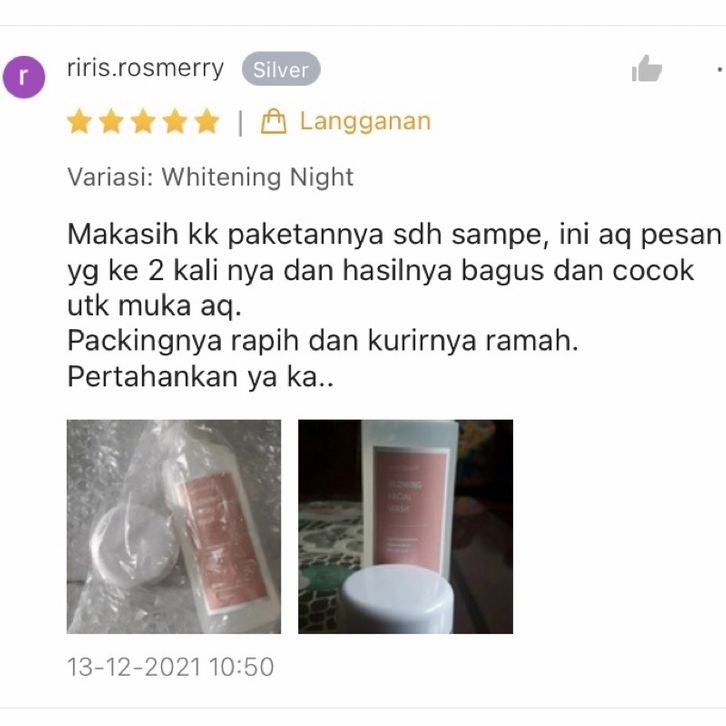Click the 'Packingnya rapih dan kurirnya ramah' line
Viewport: 726px width, 726px height.
pos(323,341)
